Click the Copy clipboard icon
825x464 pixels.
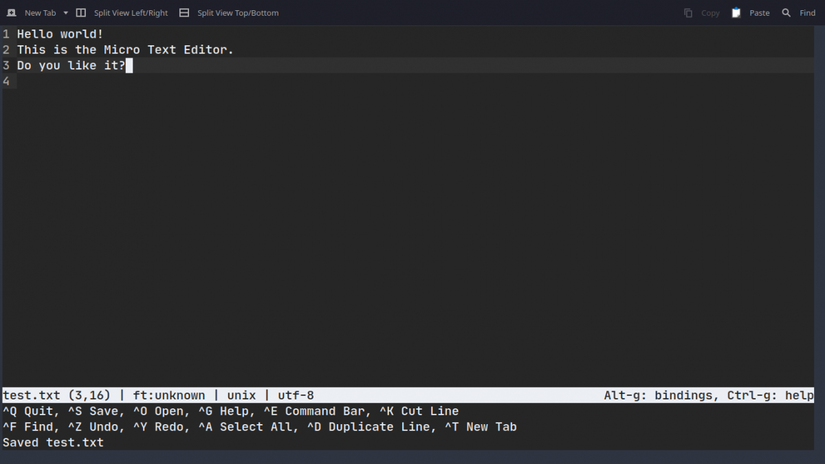tap(688, 13)
